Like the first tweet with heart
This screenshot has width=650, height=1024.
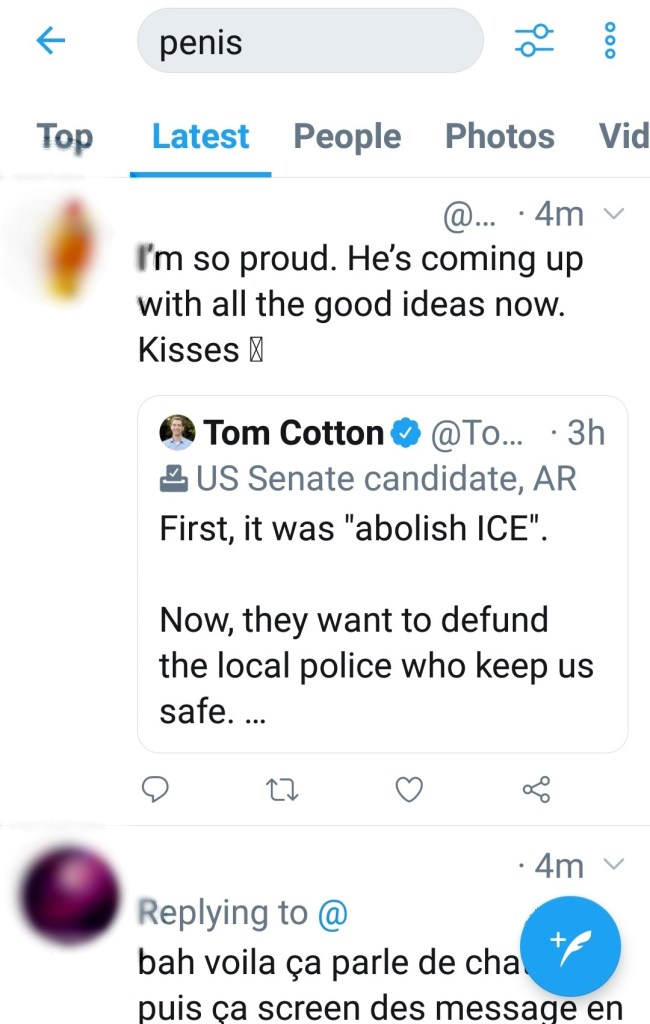[x=408, y=790]
